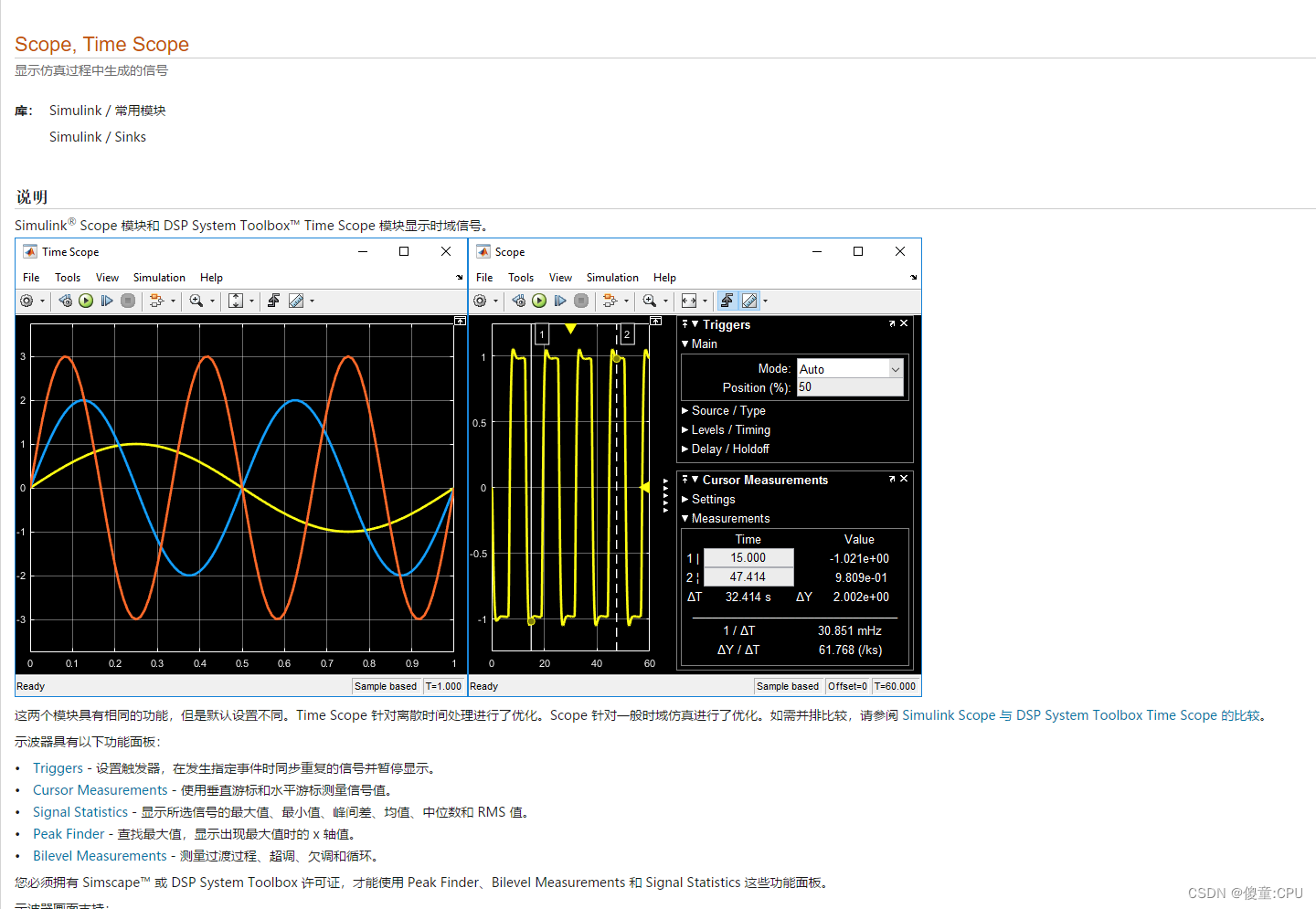Image resolution: width=1316 pixels, height=909 pixels.
Task: Click Scale X-axis limits icon in Scope
Action: point(689,301)
